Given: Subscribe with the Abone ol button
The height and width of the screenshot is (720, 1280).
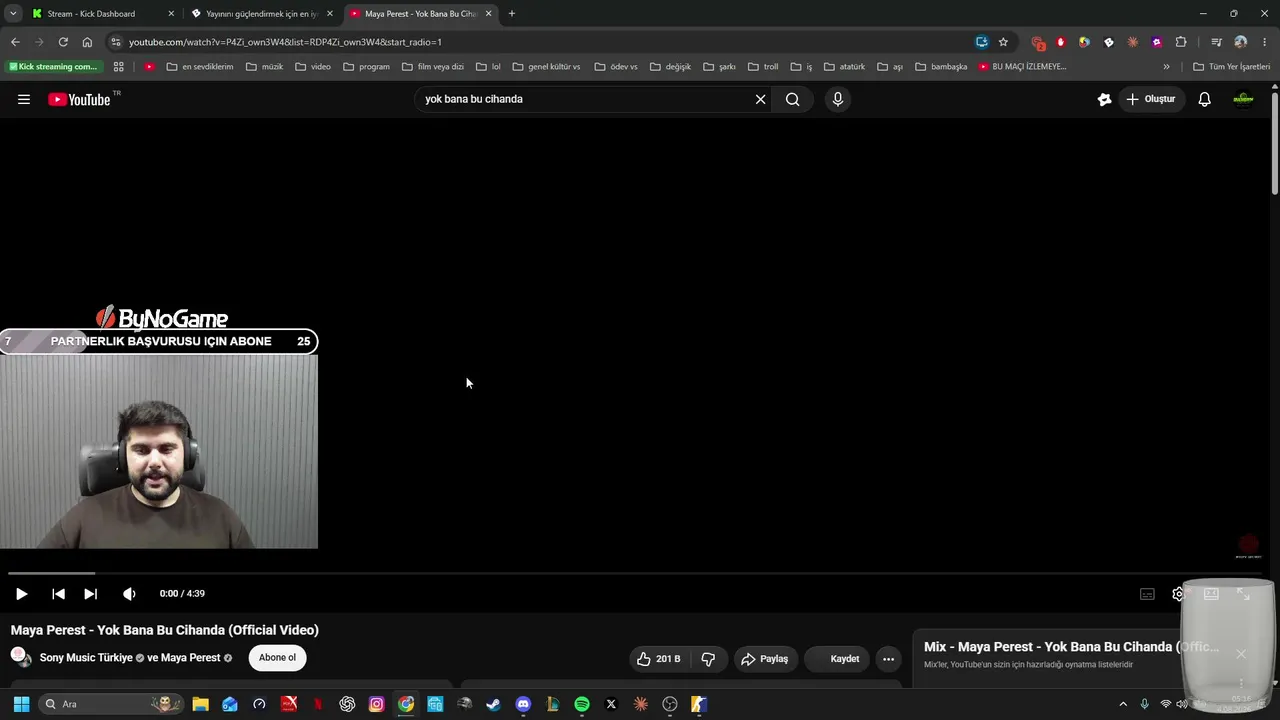Looking at the screenshot, I should [x=277, y=658].
